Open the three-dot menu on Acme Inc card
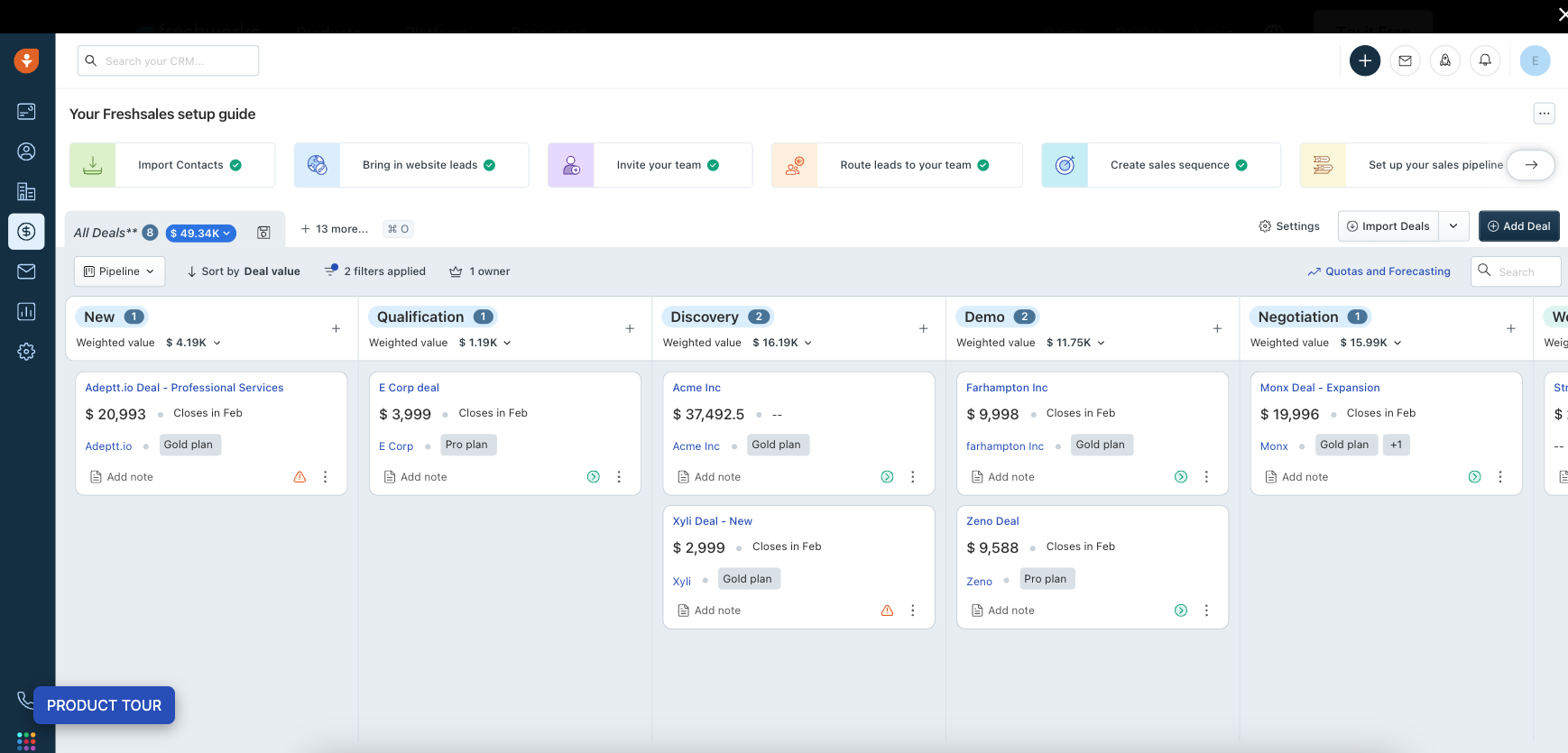Viewport: 1568px width, 753px height. [913, 477]
